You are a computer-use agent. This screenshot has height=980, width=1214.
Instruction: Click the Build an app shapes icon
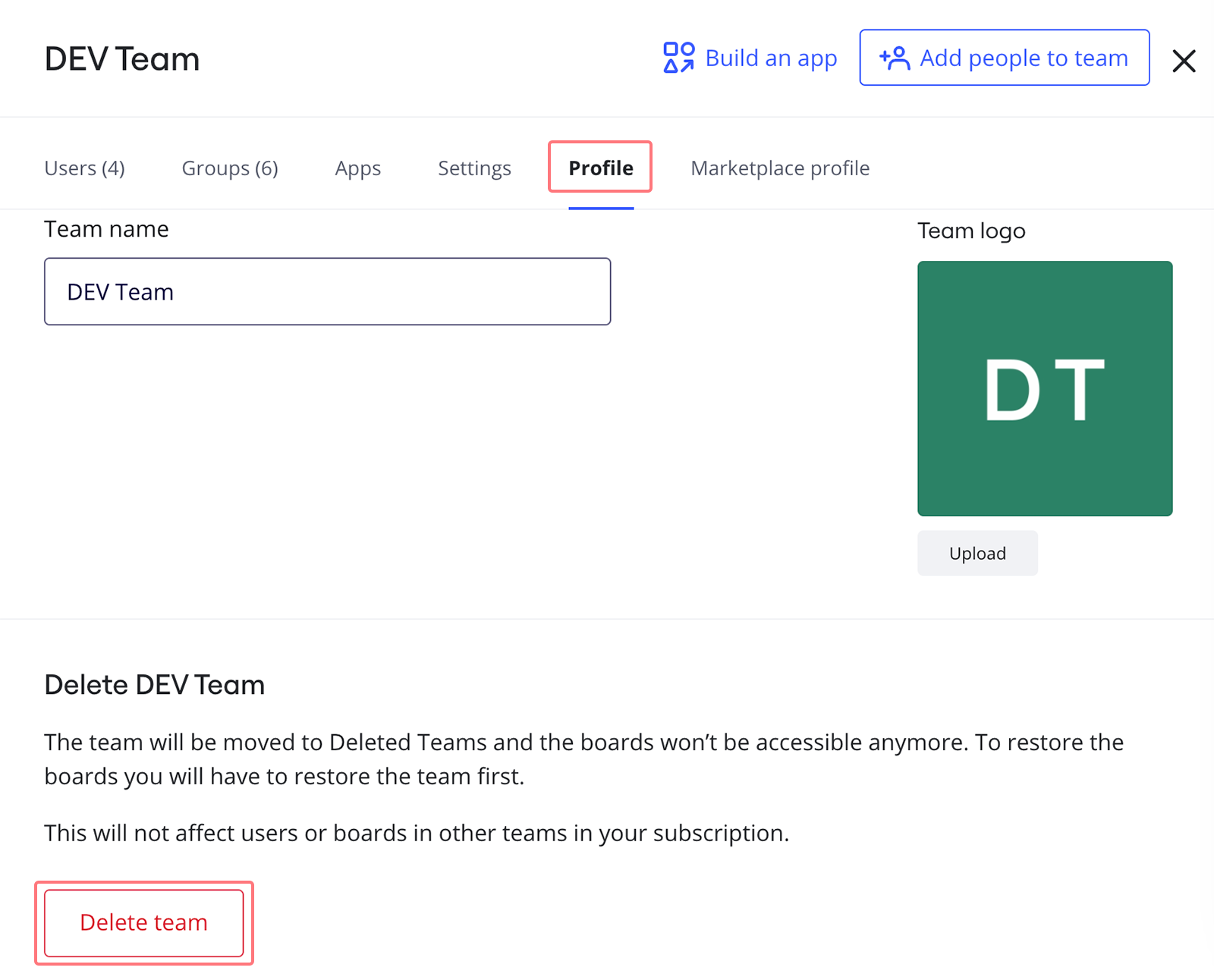tap(678, 58)
